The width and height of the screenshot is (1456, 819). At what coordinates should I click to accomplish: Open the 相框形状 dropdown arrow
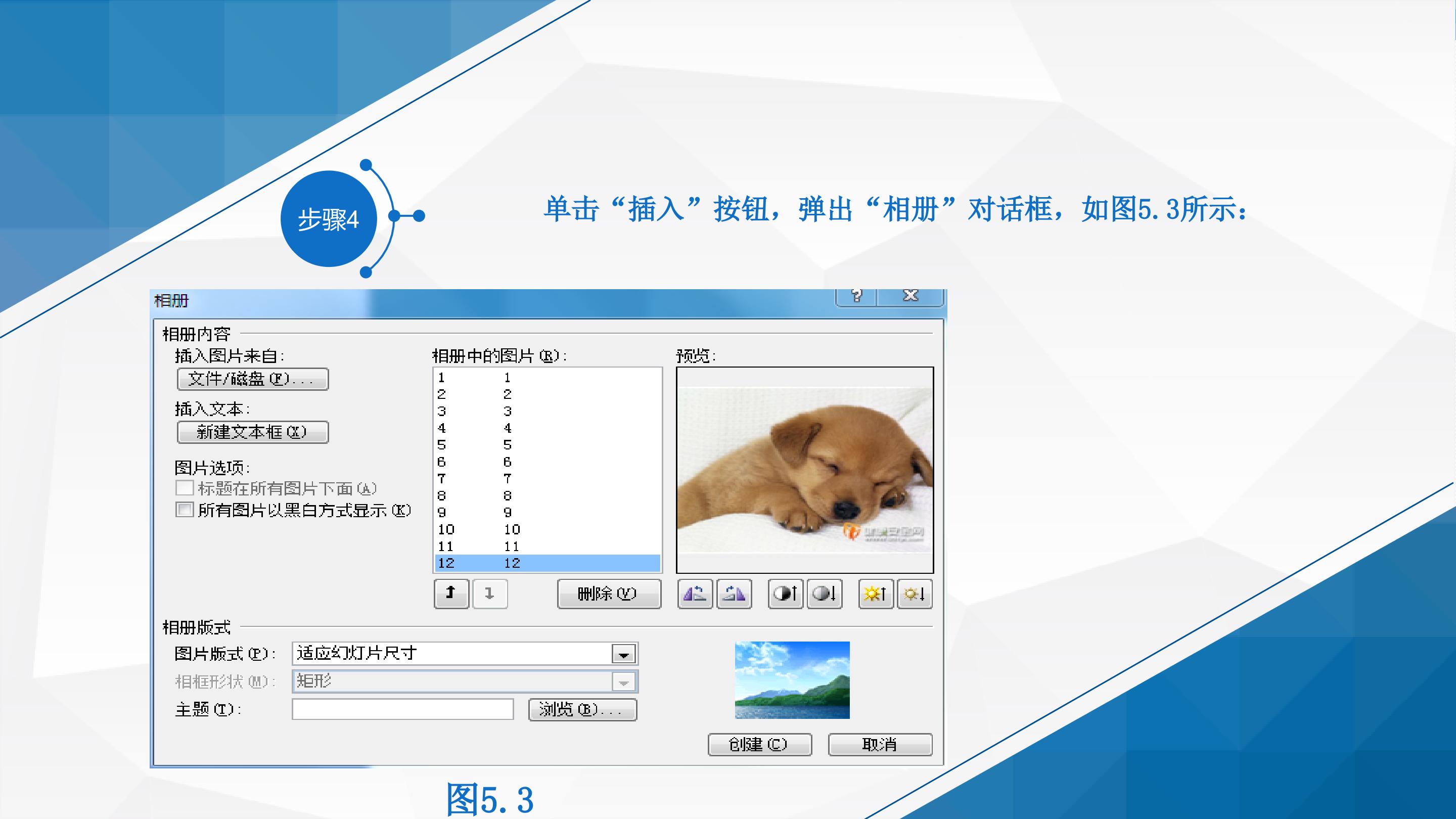click(x=623, y=681)
